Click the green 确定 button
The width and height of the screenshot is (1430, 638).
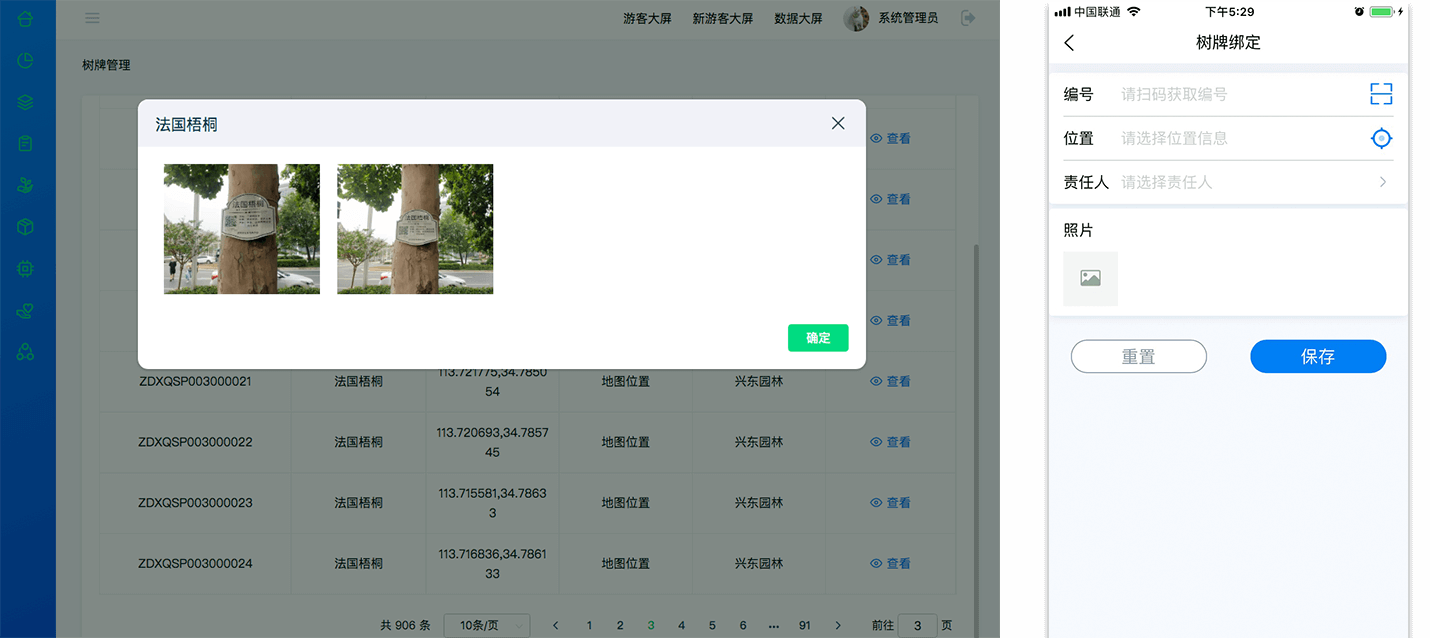tap(818, 338)
